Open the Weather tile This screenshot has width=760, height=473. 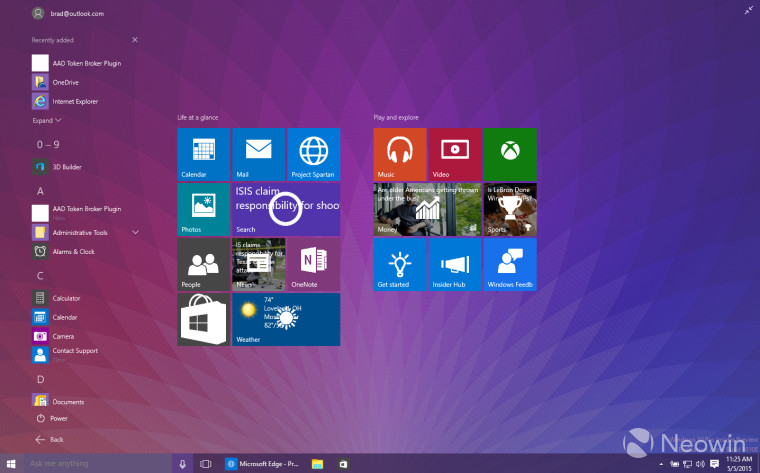tap(286, 319)
